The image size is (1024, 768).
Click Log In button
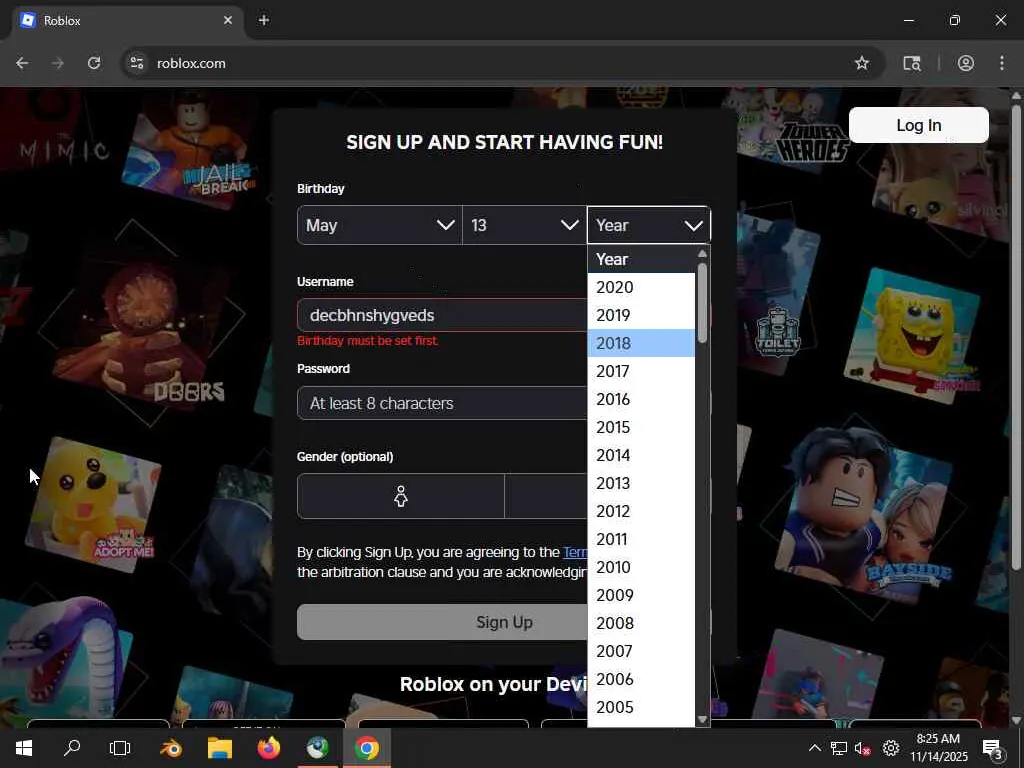point(918,125)
